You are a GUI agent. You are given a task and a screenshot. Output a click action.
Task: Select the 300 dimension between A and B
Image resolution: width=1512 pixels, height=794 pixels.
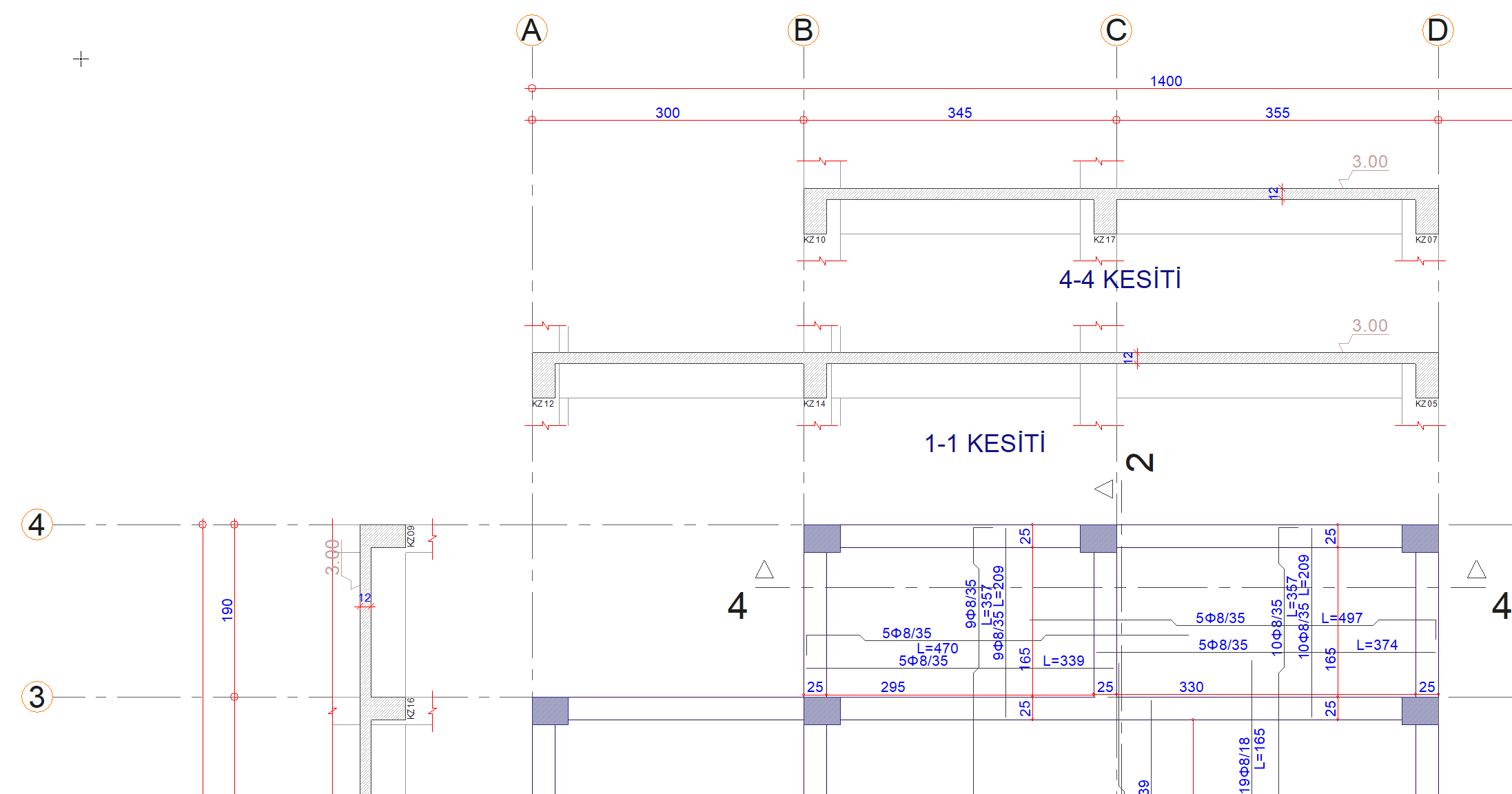tap(667, 113)
